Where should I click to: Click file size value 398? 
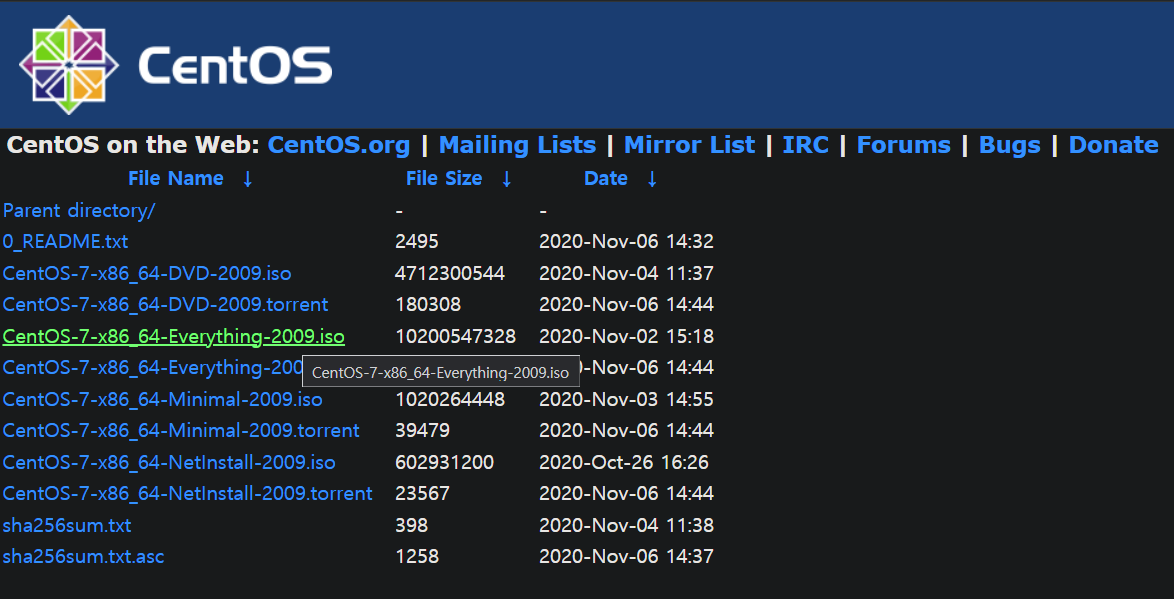tap(411, 526)
